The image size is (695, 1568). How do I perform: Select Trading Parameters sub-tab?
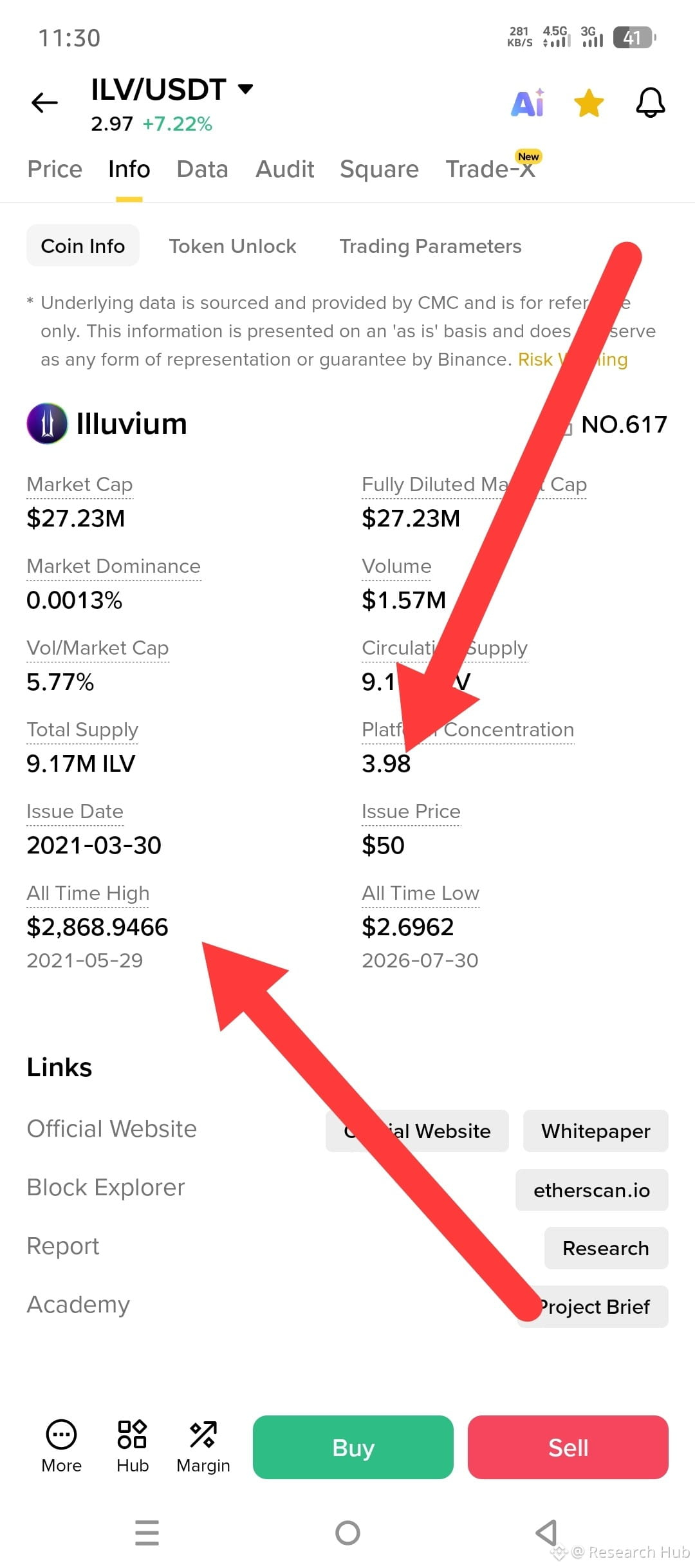431,246
